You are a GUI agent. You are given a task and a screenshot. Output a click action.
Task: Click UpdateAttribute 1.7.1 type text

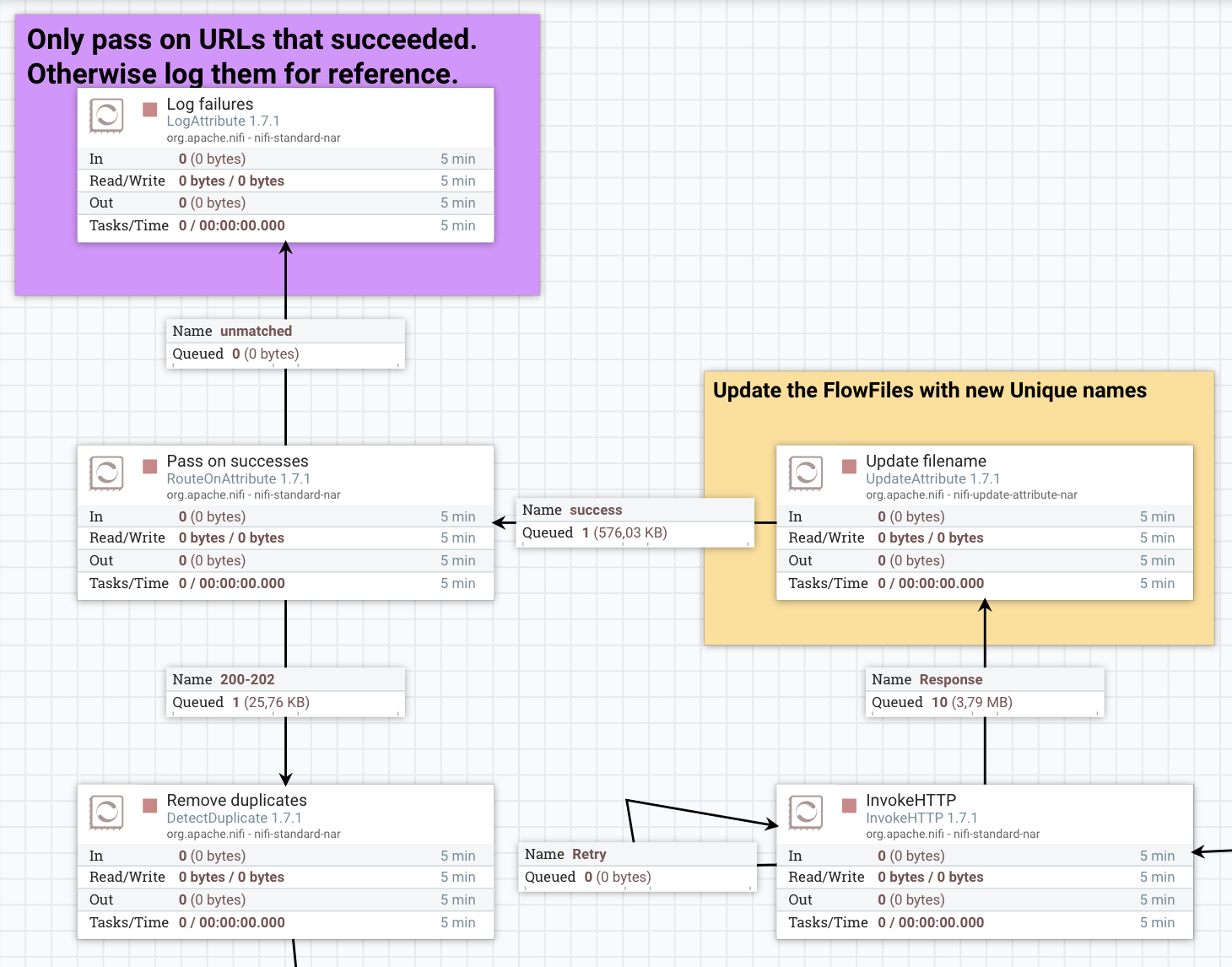pos(932,478)
